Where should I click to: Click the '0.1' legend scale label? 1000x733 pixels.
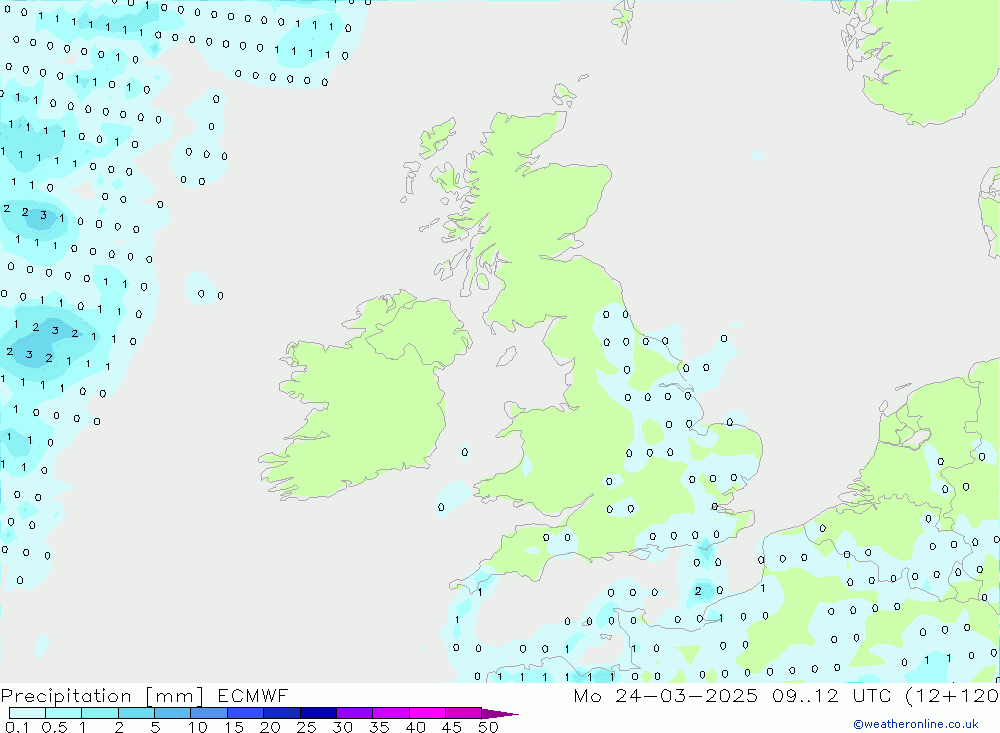[18, 727]
